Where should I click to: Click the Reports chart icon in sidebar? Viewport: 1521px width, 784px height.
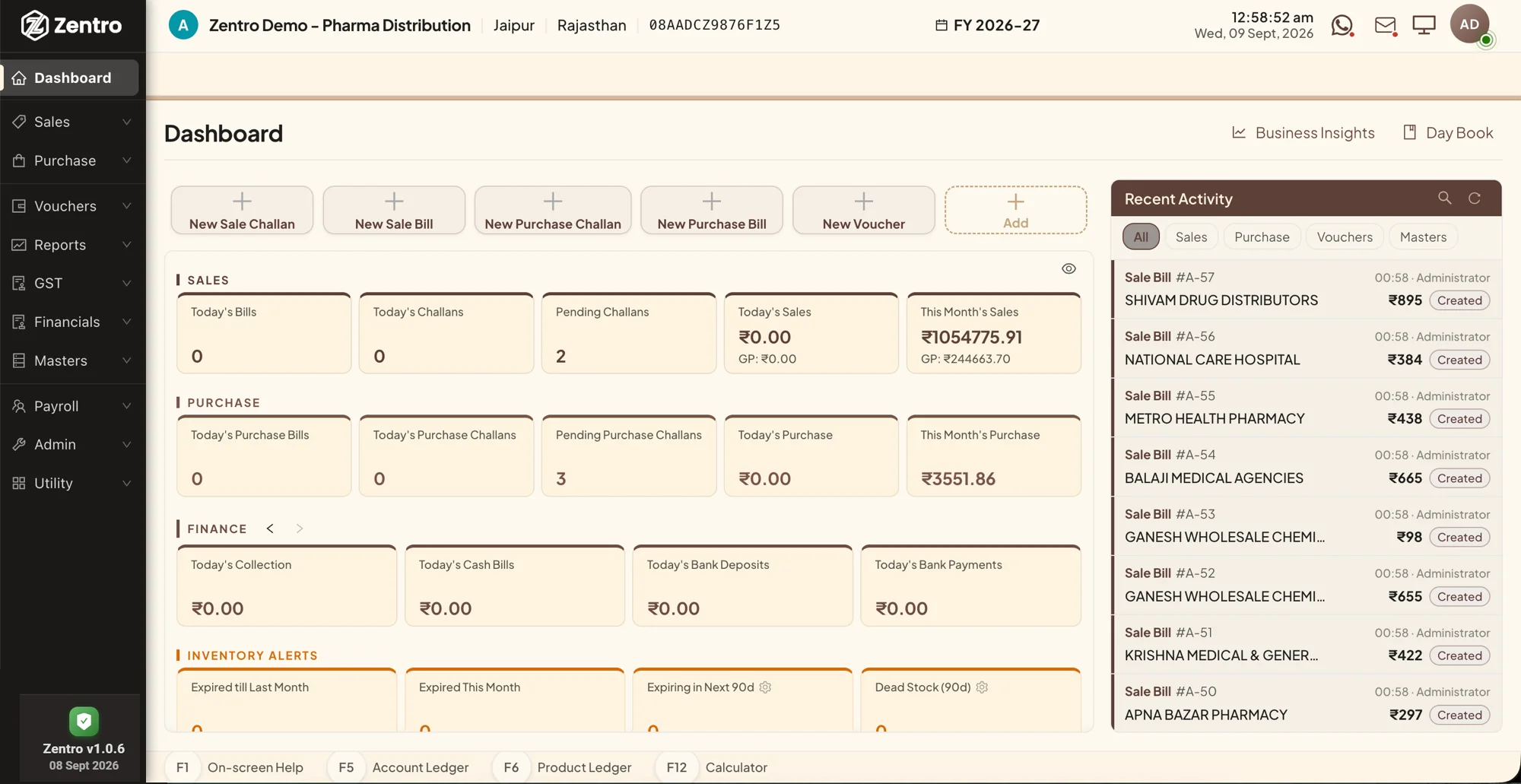[x=19, y=245]
